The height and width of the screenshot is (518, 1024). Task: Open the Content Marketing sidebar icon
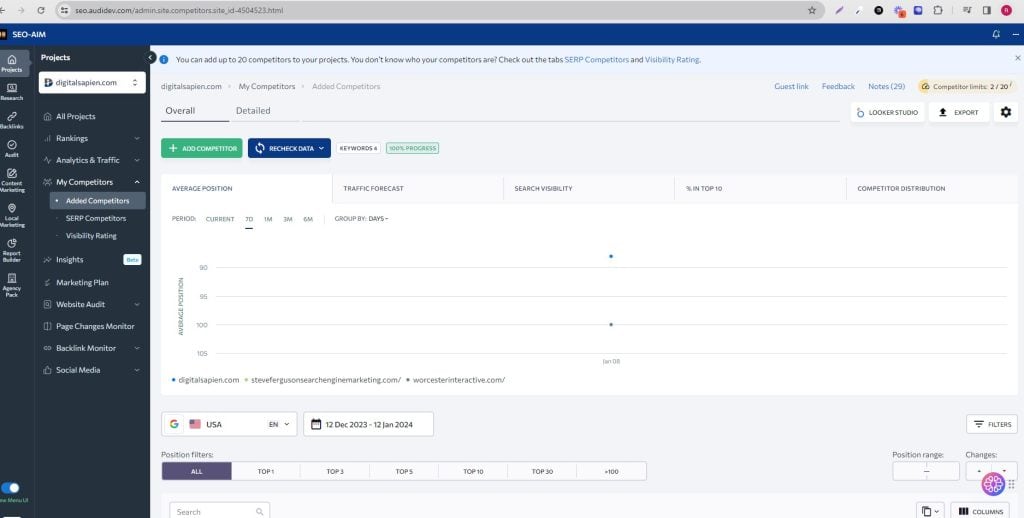(12, 181)
